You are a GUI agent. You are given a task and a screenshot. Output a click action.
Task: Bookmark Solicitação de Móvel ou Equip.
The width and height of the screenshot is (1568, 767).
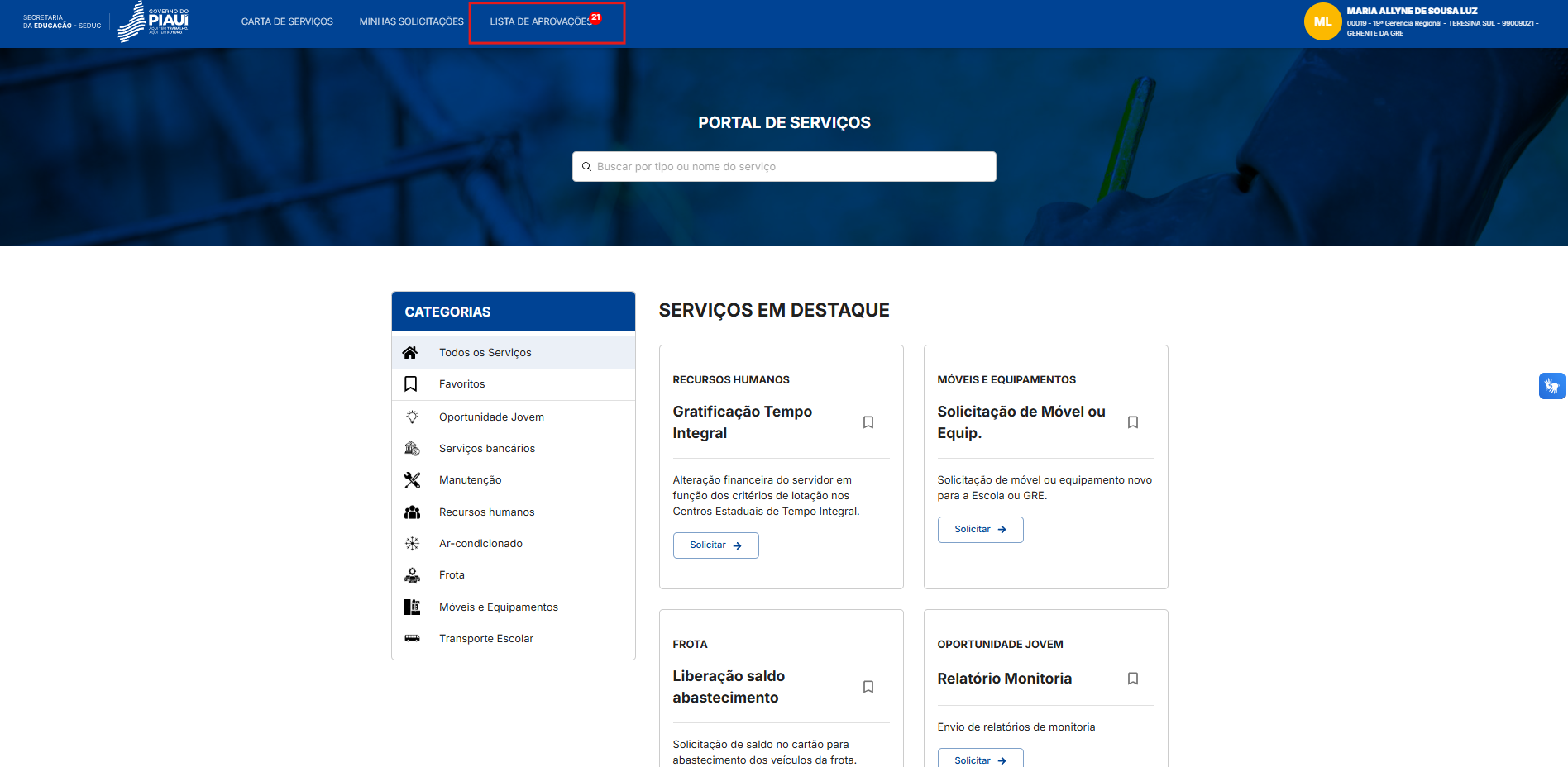point(1133,422)
